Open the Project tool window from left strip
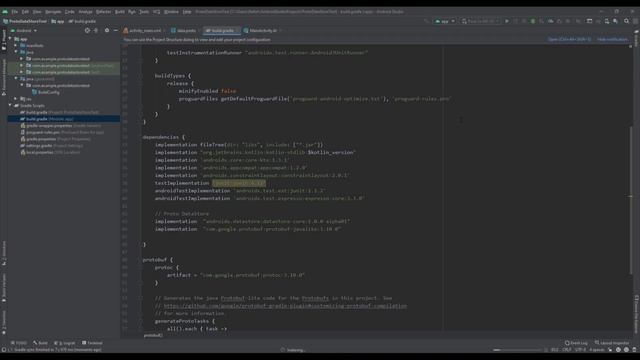640x360 pixels. pyautogui.click(x=4, y=40)
